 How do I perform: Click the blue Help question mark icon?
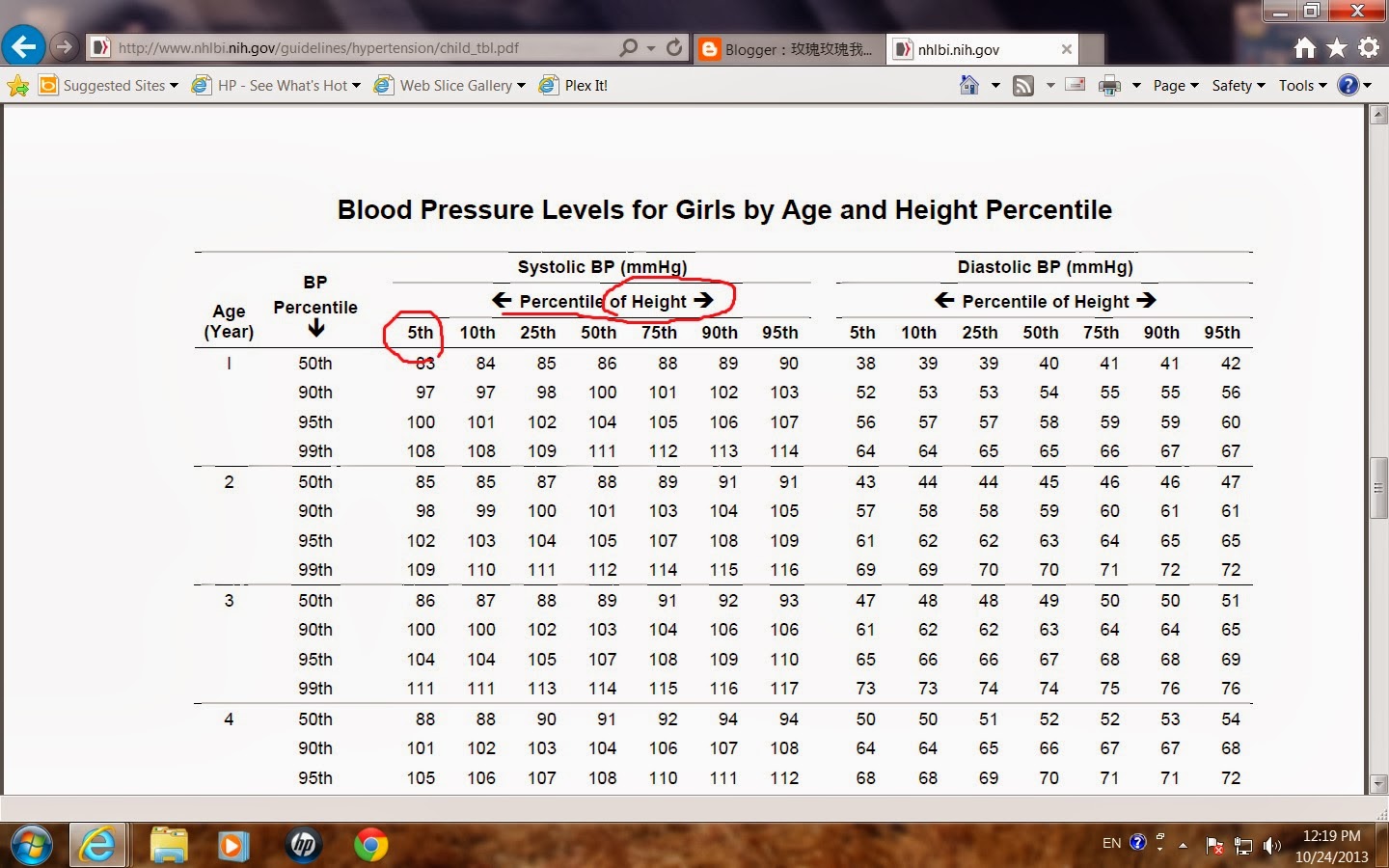click(x=1348, y=85)
